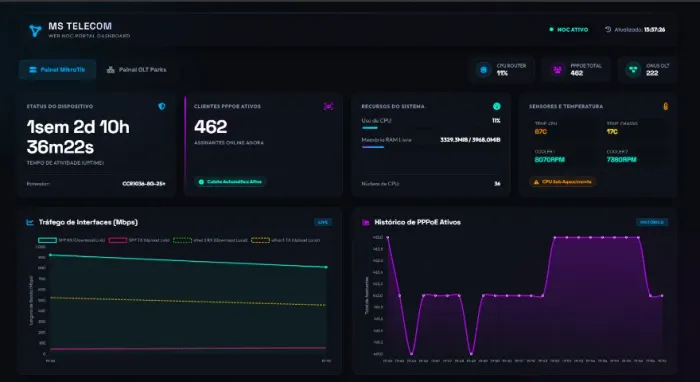Switch to the Painel MikroTik tab

(57, 70)
